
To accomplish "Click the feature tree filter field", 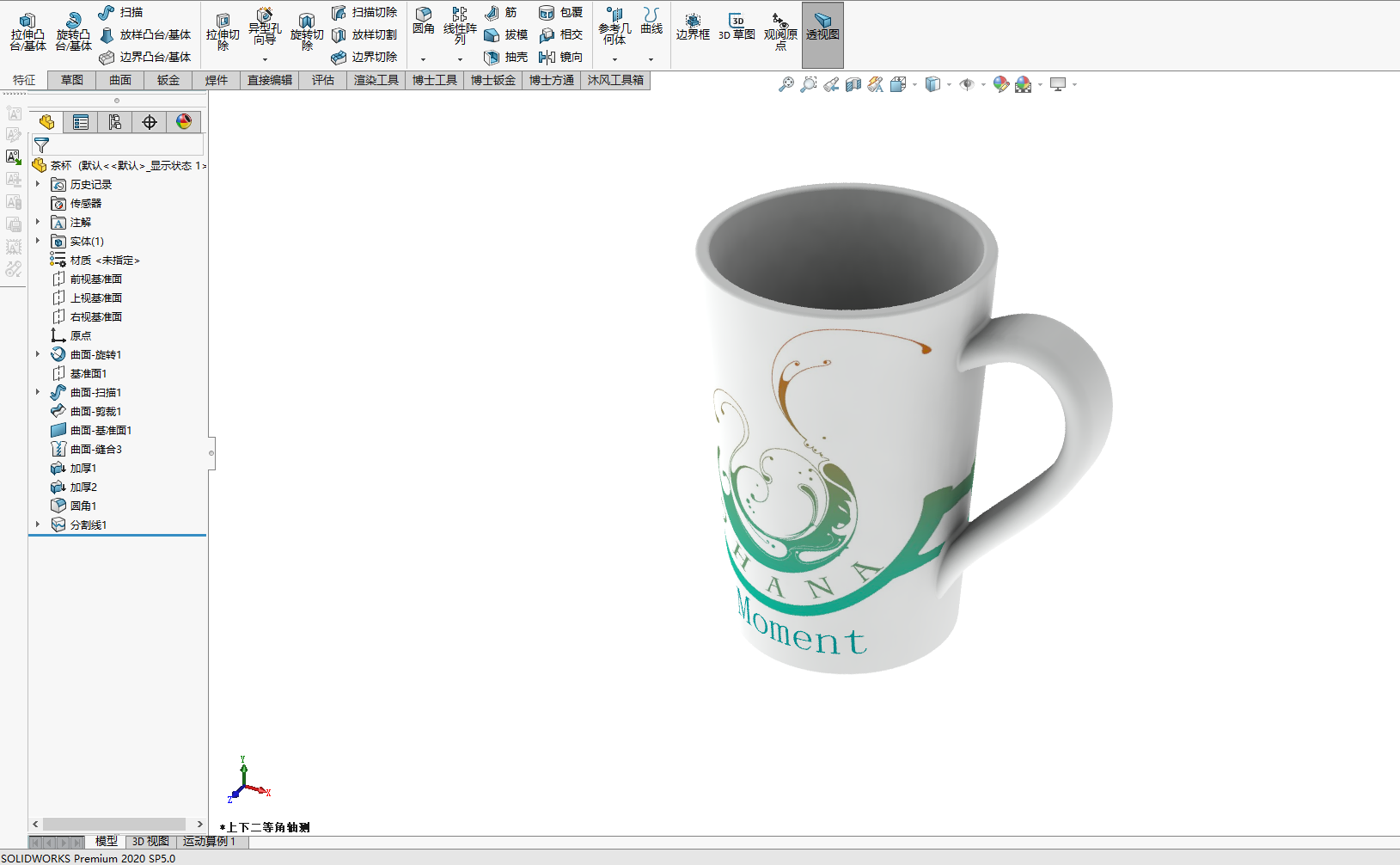I will (x=118, y=144).
